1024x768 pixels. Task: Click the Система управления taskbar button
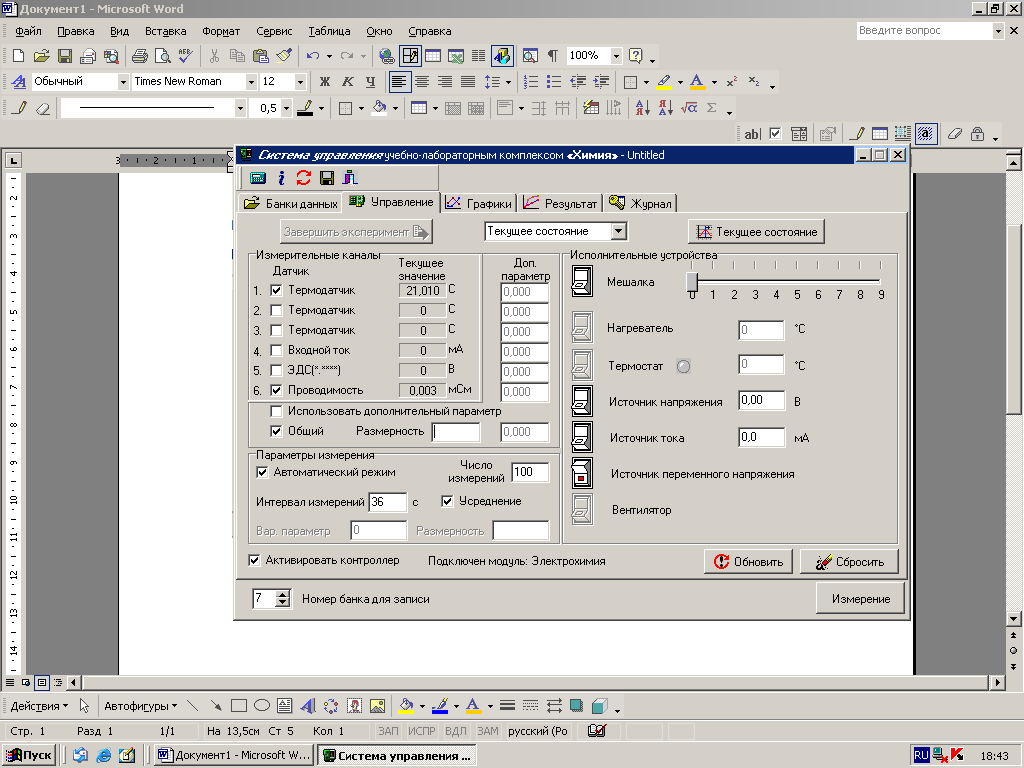pyautogui.click(x=396, y=756)
